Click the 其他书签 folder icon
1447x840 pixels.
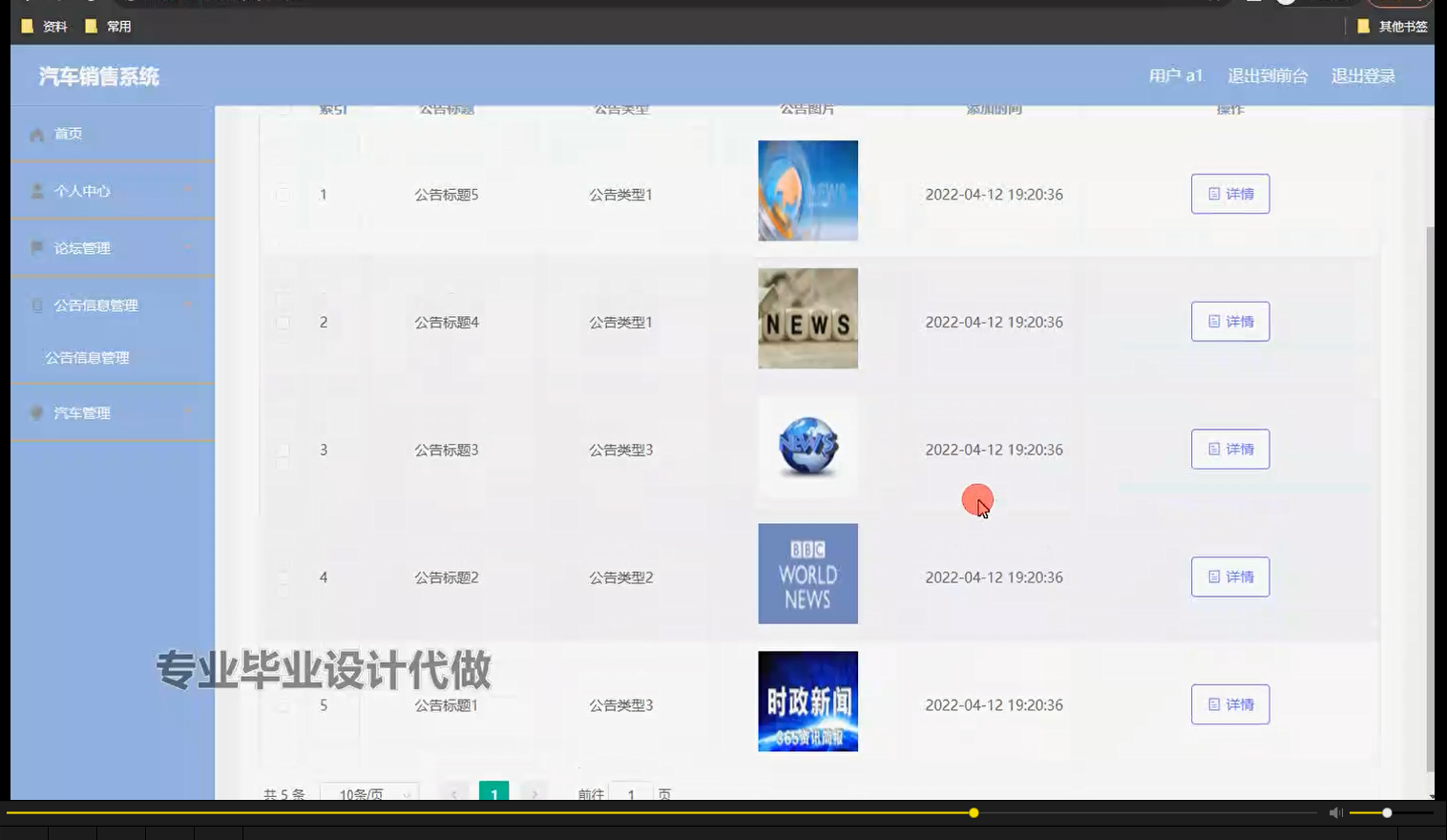coord(1362,27)
